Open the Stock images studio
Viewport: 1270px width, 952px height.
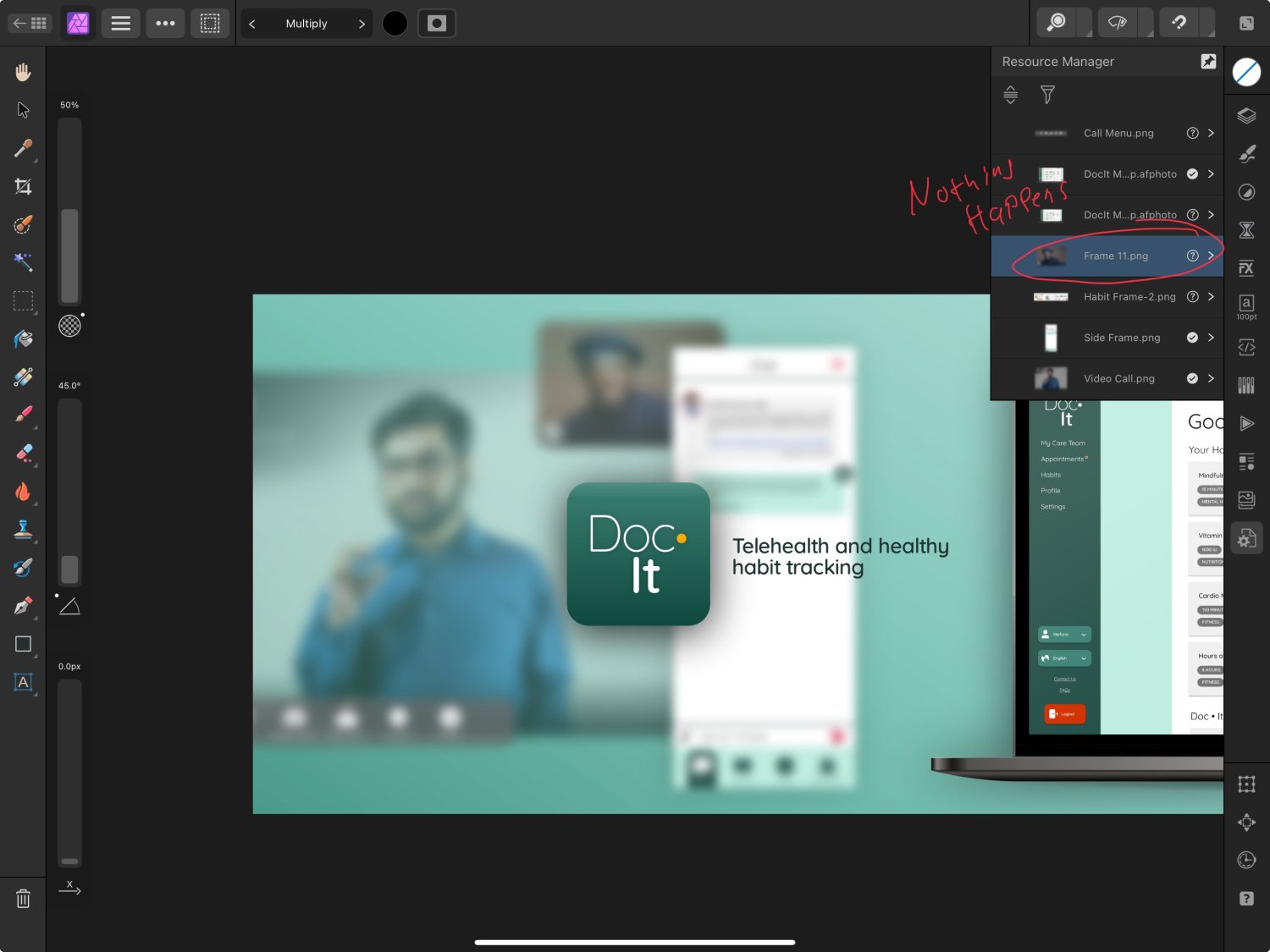tap(1246, 500)
